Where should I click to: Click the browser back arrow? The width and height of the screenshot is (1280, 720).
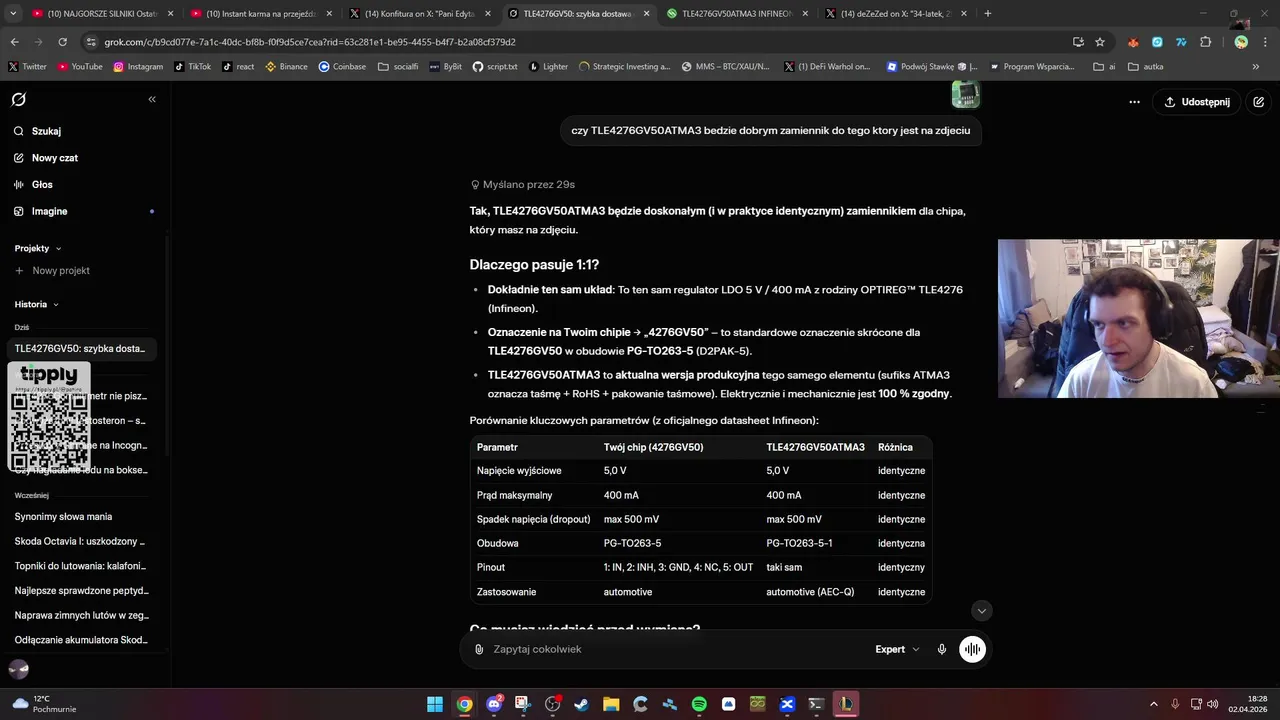tap(14, 42)
